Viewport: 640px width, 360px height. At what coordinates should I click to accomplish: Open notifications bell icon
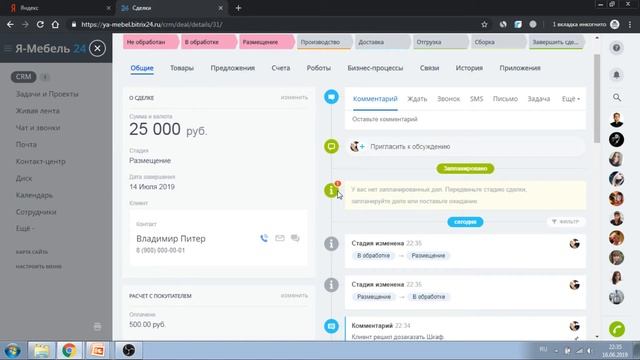click(616, 75)
